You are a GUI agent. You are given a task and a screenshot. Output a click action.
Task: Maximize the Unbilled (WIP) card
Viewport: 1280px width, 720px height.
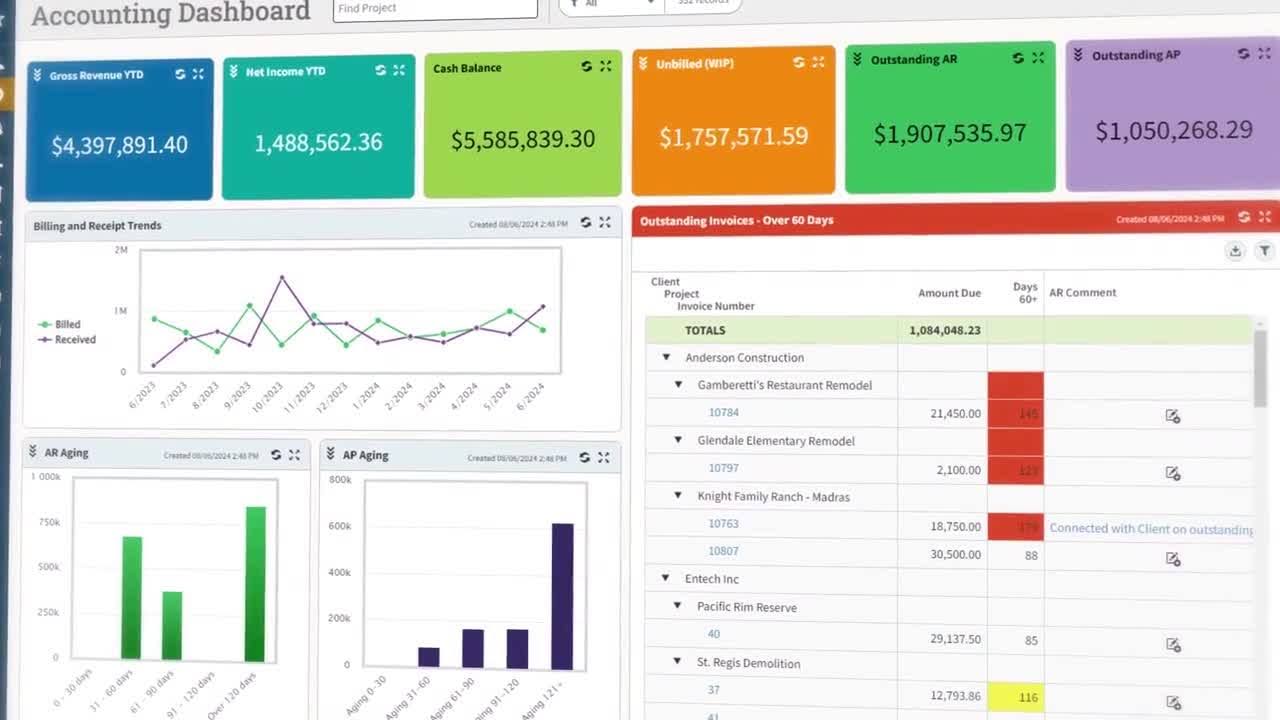pyautogui.click(x=818, y=62)
